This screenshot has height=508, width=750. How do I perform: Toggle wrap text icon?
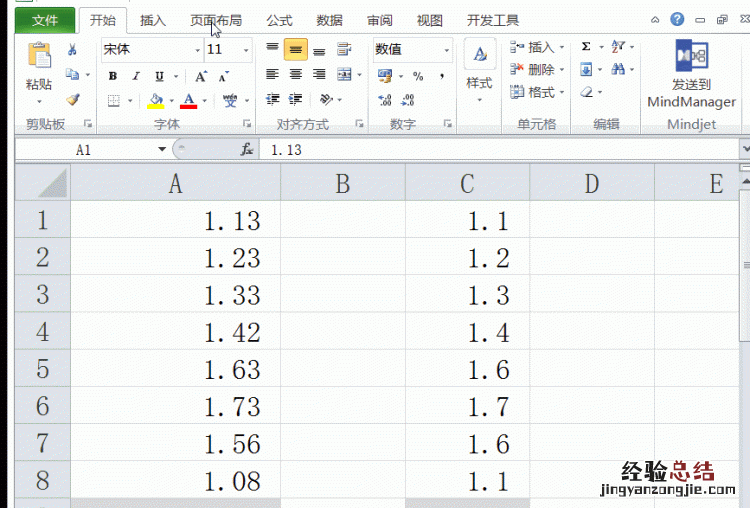pos(344,49)
